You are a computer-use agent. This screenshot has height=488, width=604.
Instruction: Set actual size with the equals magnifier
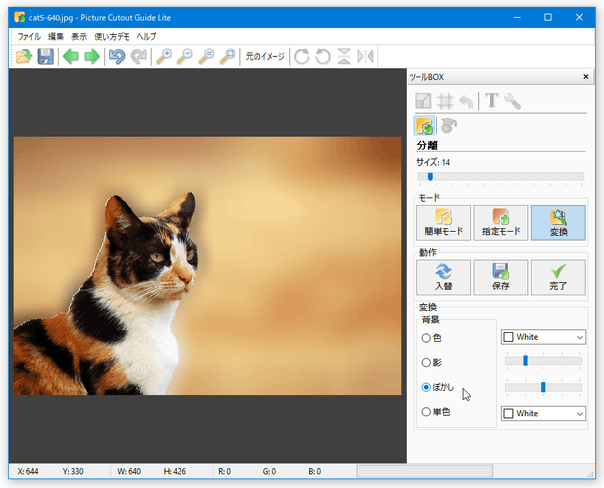coord(206,57)
